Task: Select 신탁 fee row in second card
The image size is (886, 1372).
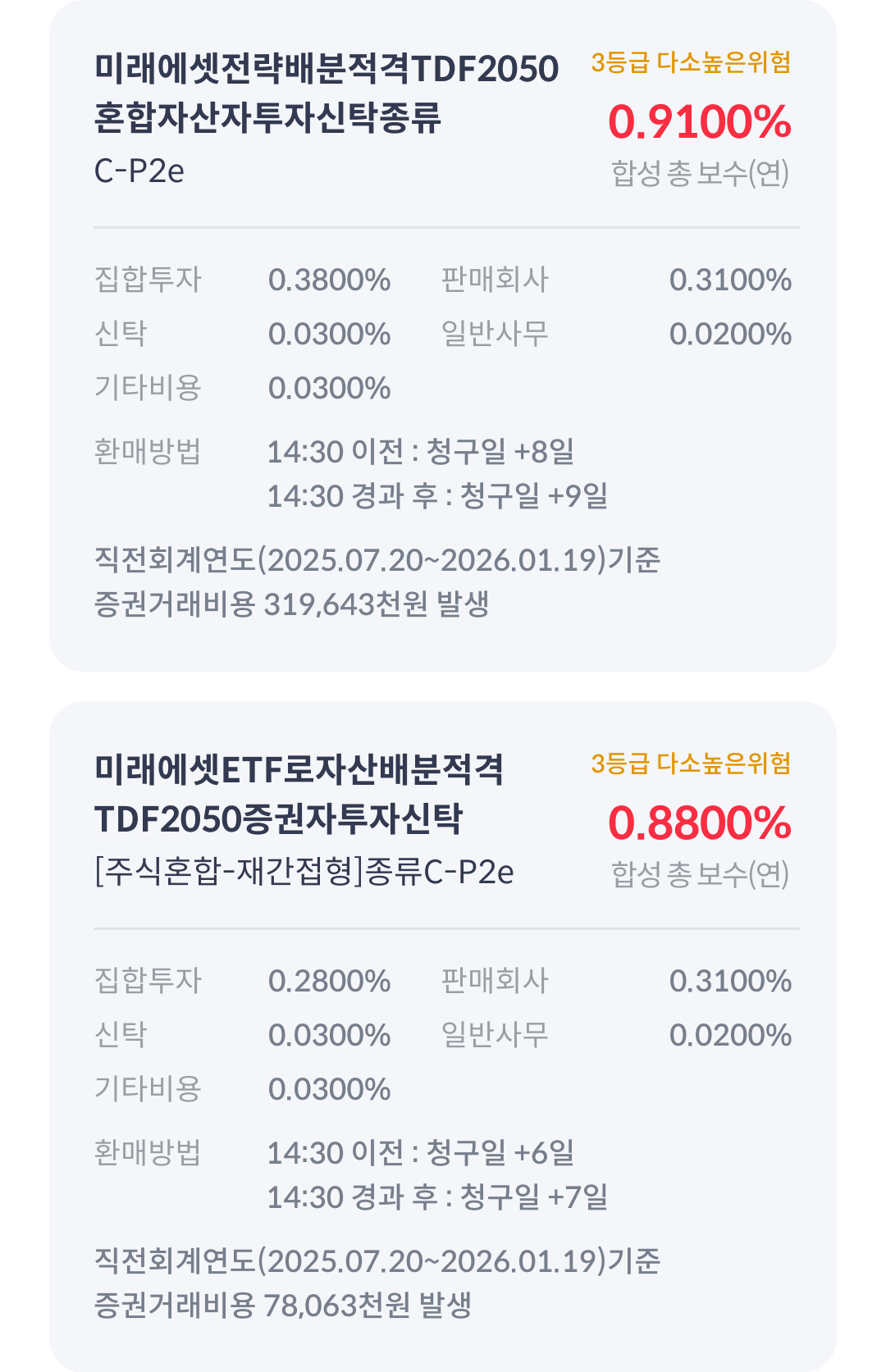Action: (x=242, y=1035)
